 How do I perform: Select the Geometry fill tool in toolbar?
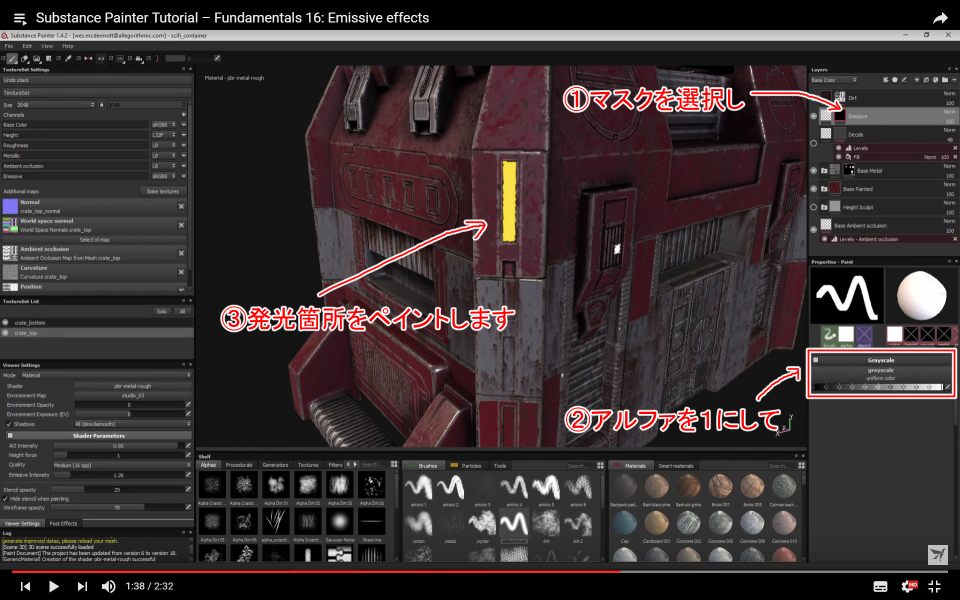(x=48, y=59)
